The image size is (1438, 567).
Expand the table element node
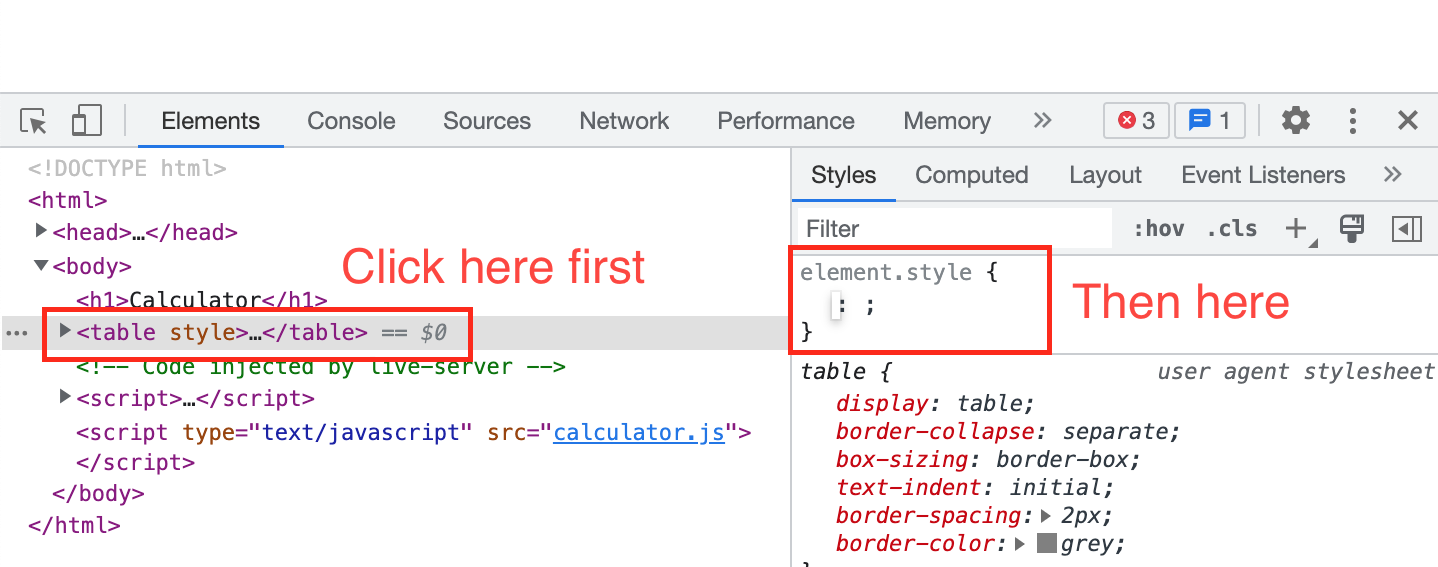(x=65, y=330)
